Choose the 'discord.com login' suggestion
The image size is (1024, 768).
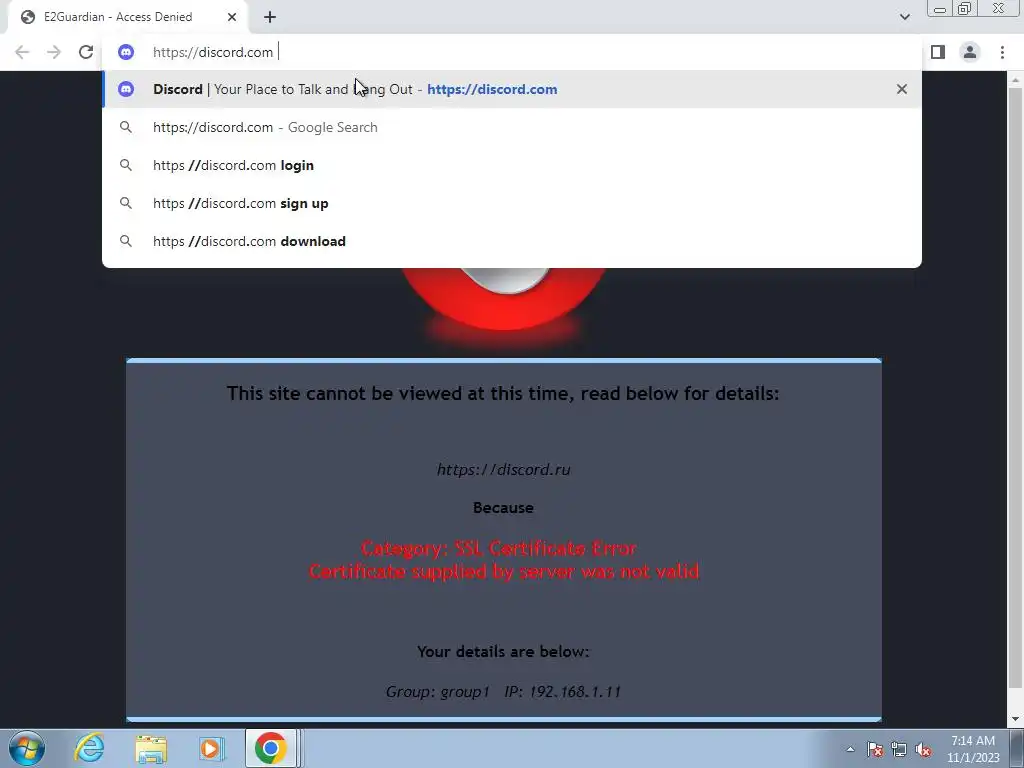[x=512, y=165]
